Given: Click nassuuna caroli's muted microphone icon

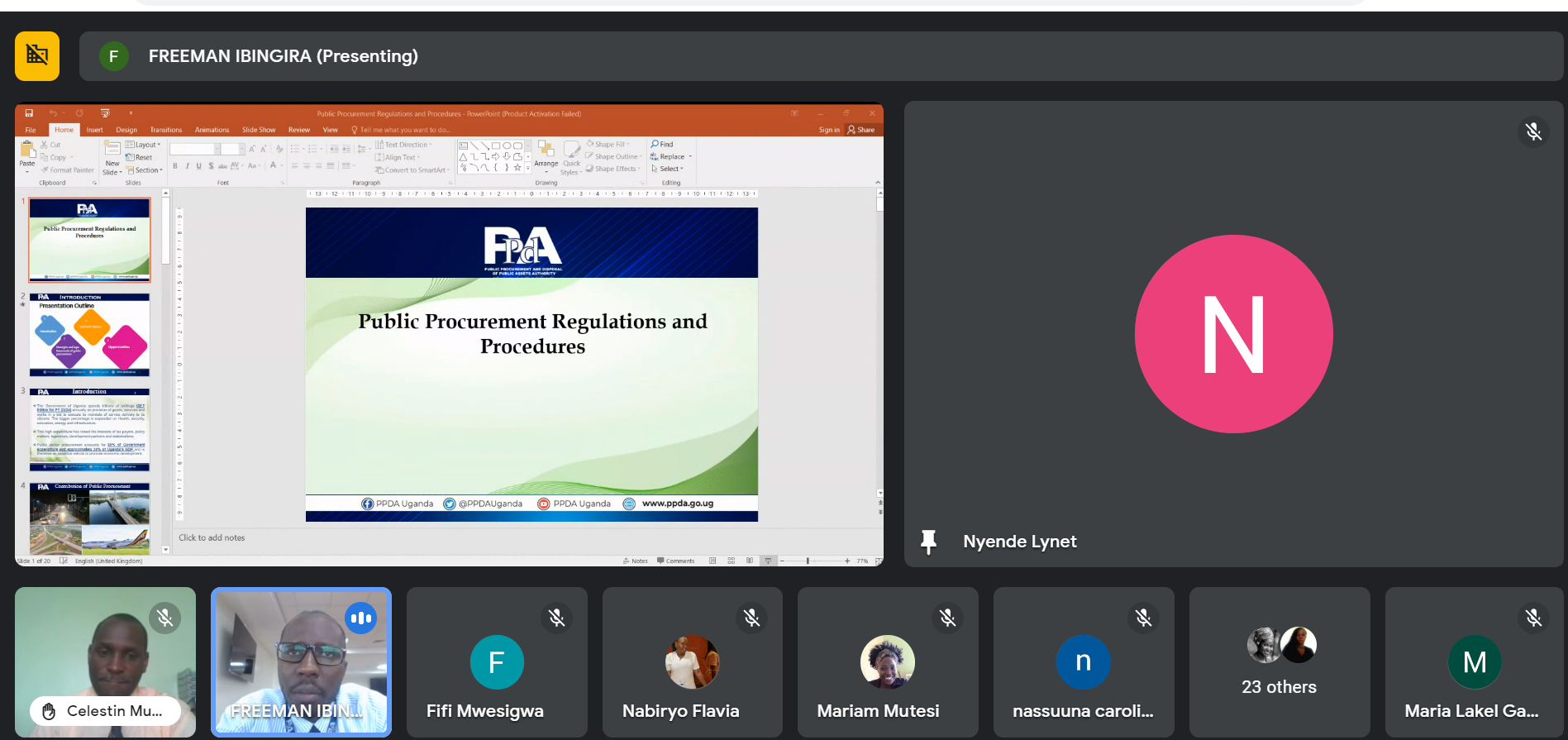Looking at the screenshot, I should 1143,618.
